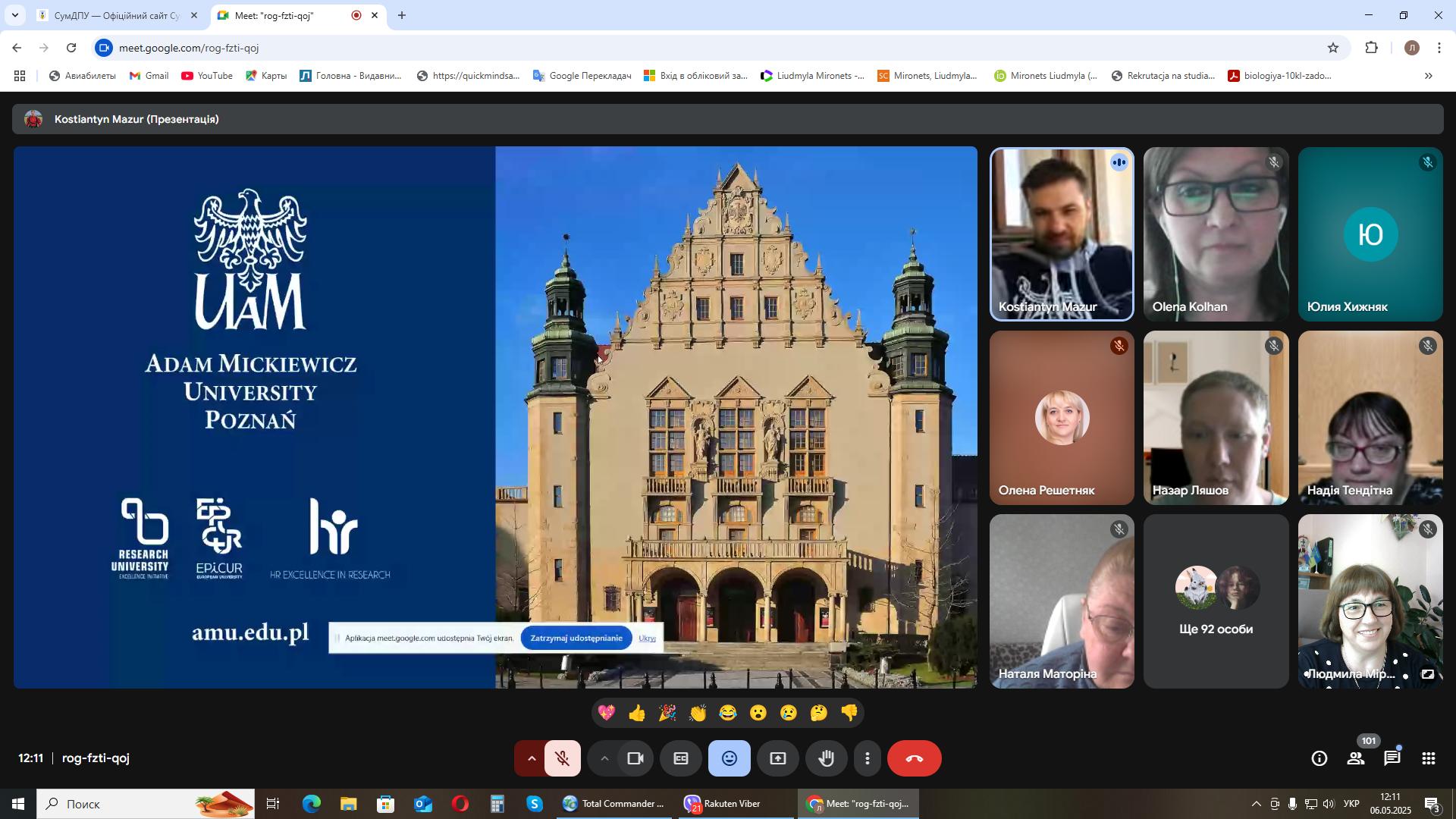
Task: Send the thinking face reaction
Action: click(819, 713)
